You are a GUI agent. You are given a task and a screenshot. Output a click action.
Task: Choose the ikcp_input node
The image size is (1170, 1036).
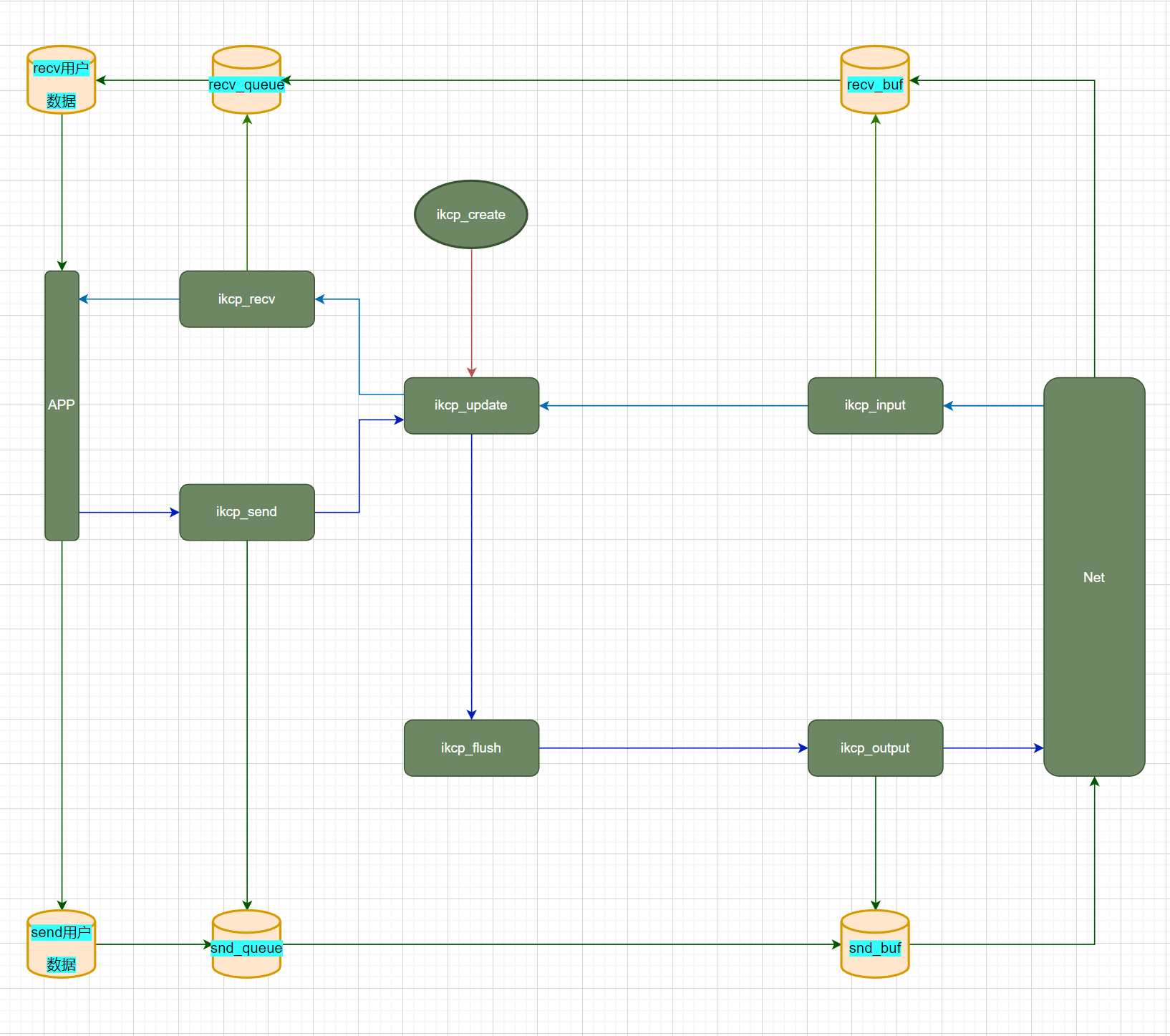click(874, 405)
